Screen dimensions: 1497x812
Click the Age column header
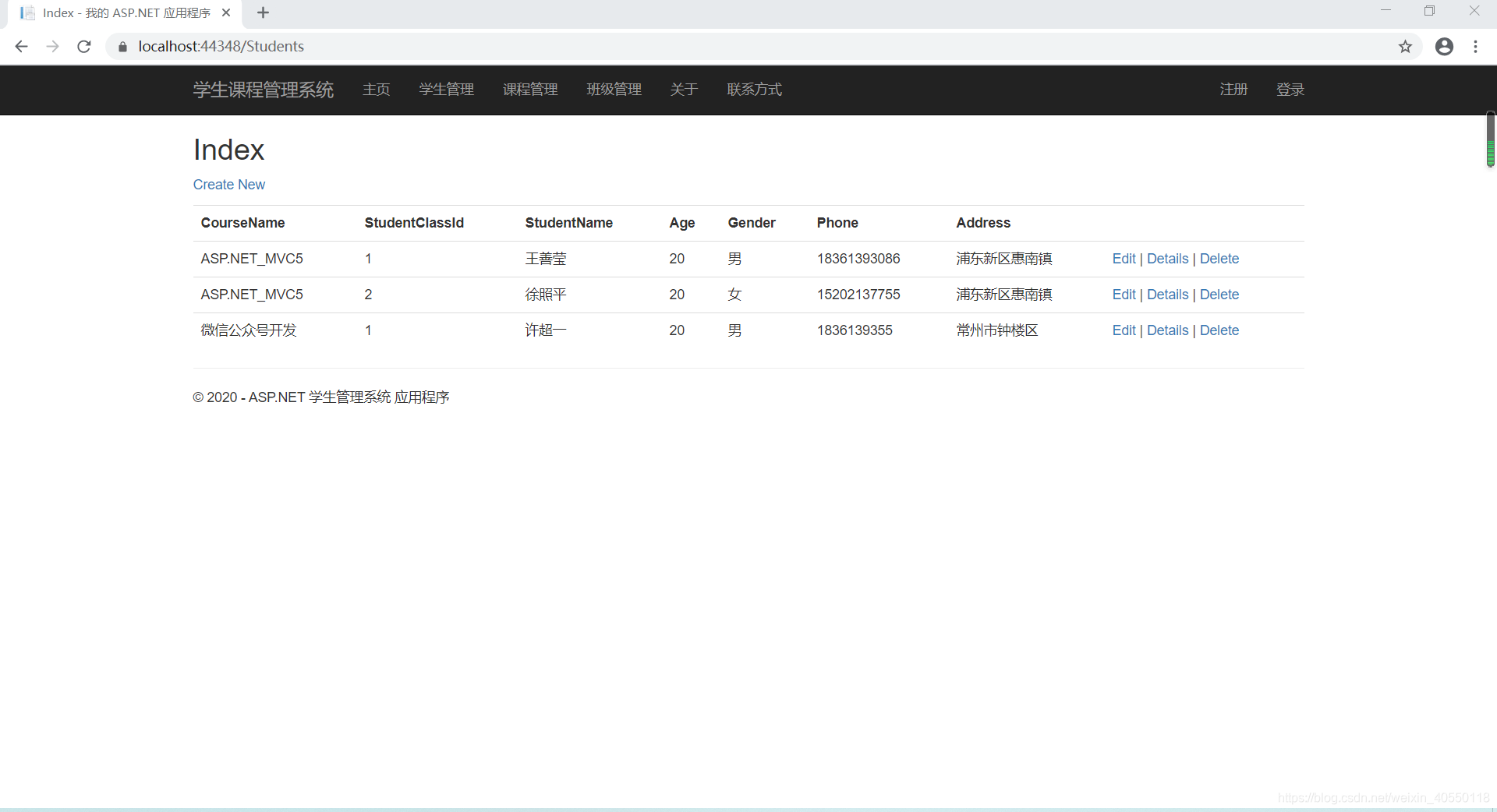681,223
